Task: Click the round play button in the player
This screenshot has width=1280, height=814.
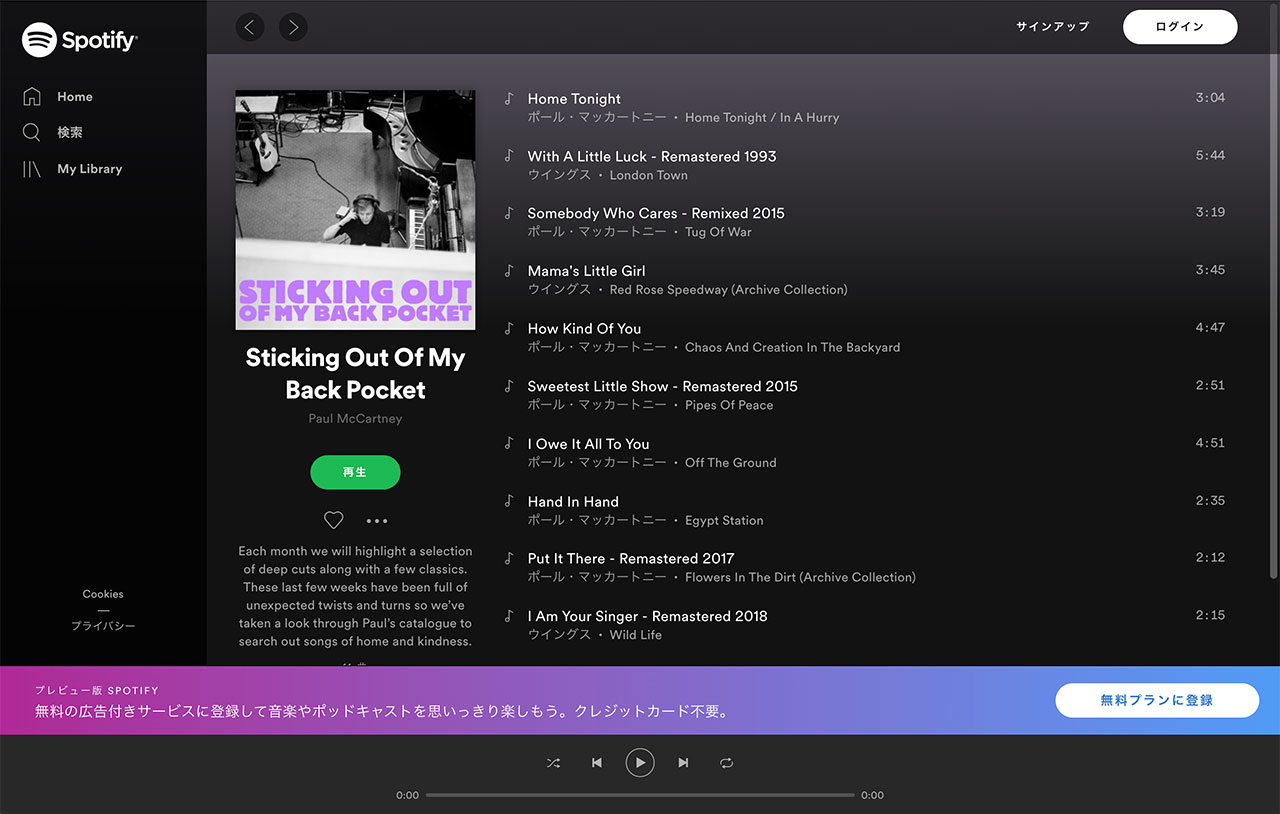Action: [640, 763]
